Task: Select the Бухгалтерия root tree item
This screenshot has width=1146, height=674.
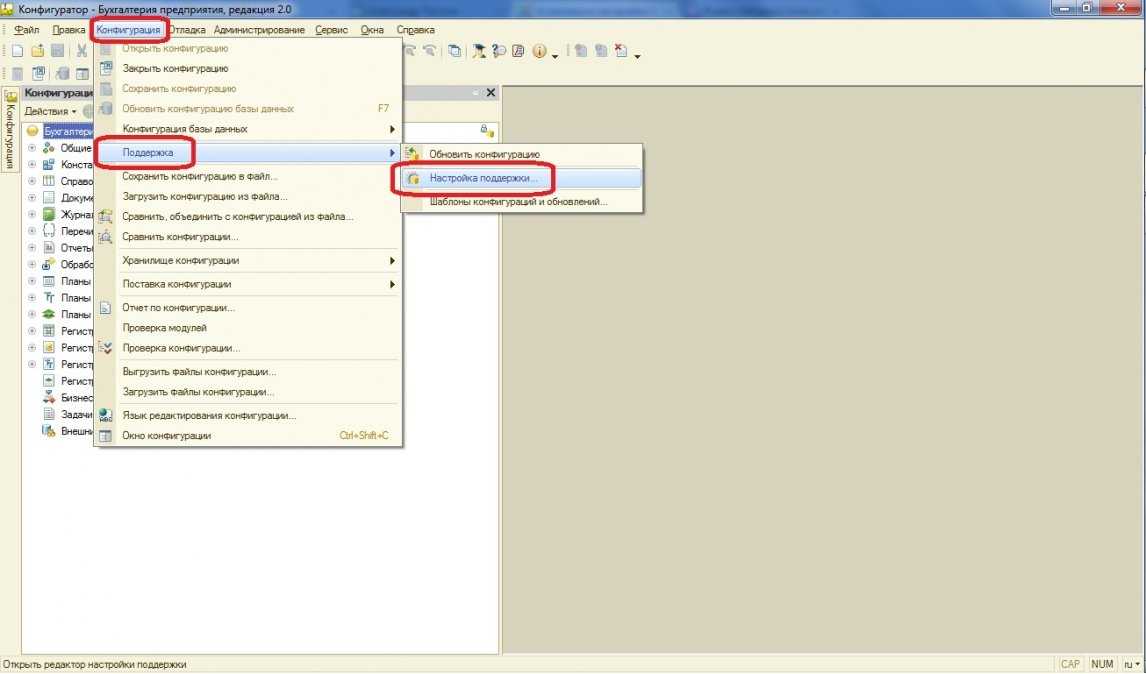Action: [x=67, y=131]
